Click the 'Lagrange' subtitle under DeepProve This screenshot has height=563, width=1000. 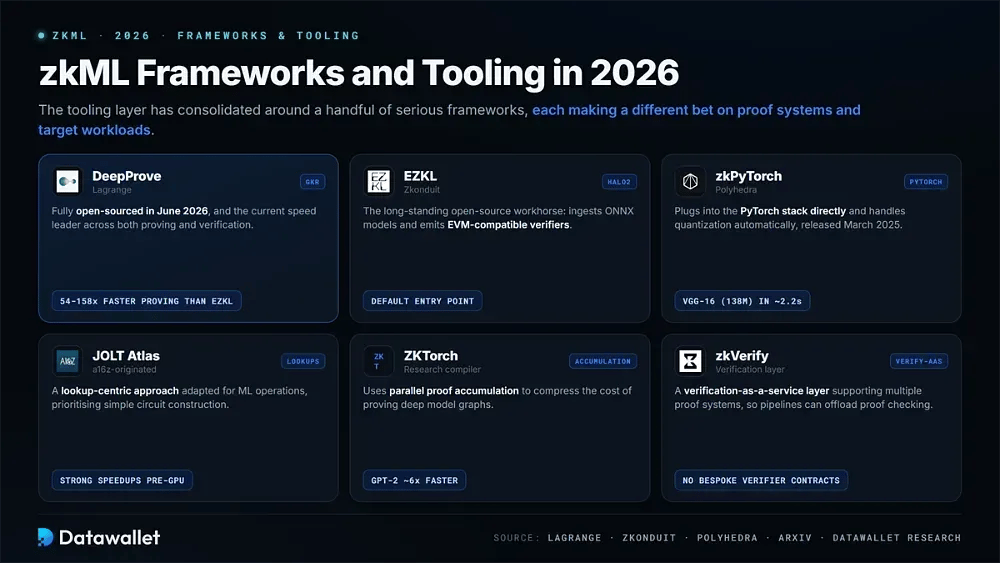click(x=112, y=190)
